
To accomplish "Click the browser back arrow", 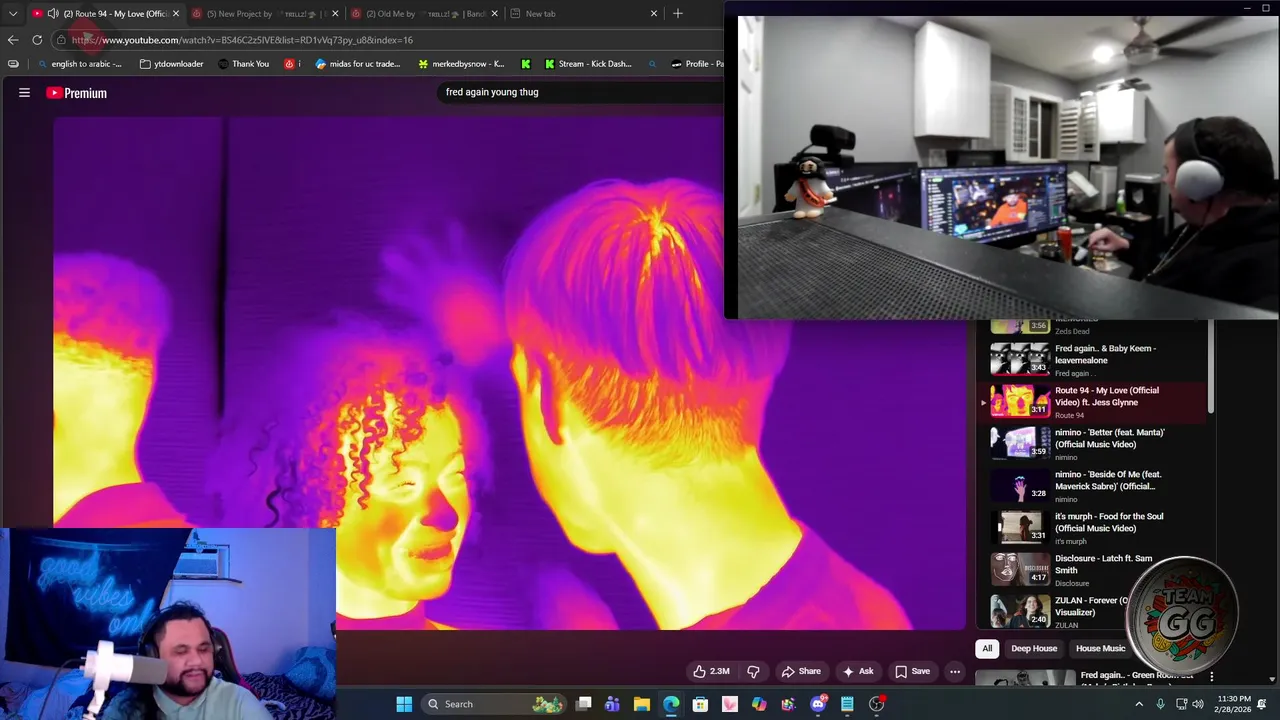I will tap(13, 40).
